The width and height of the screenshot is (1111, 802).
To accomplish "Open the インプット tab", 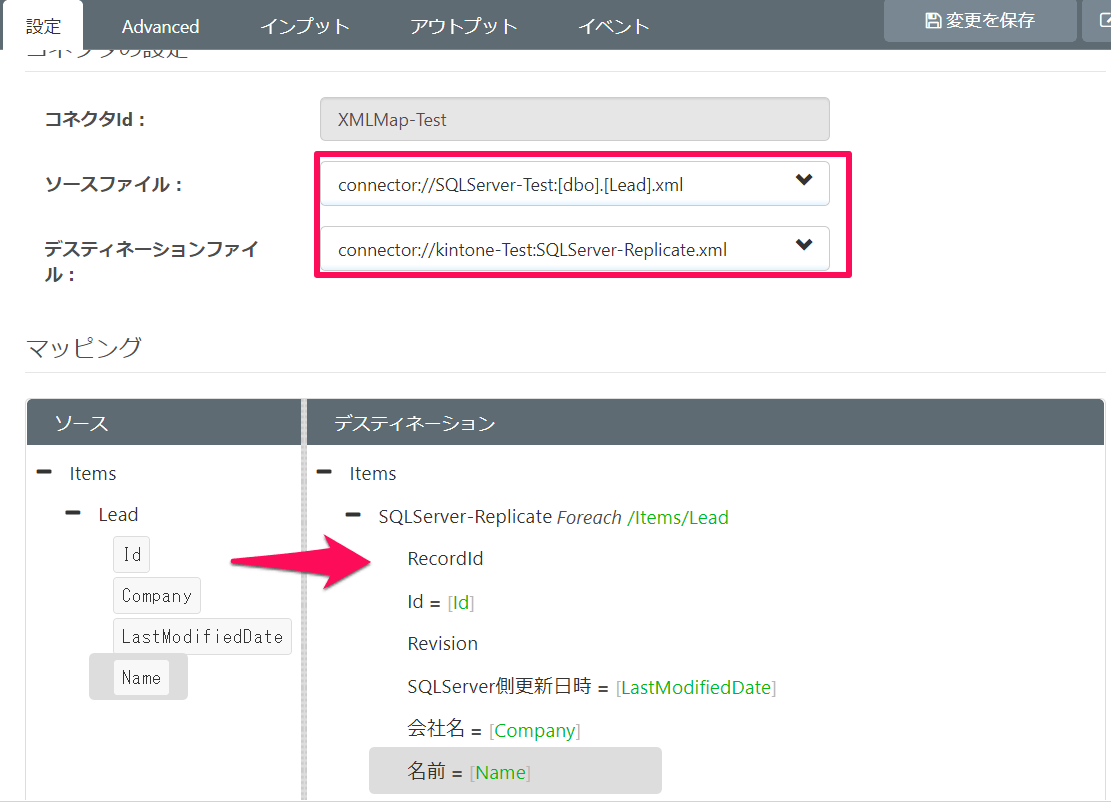I will tap(305, 26).
